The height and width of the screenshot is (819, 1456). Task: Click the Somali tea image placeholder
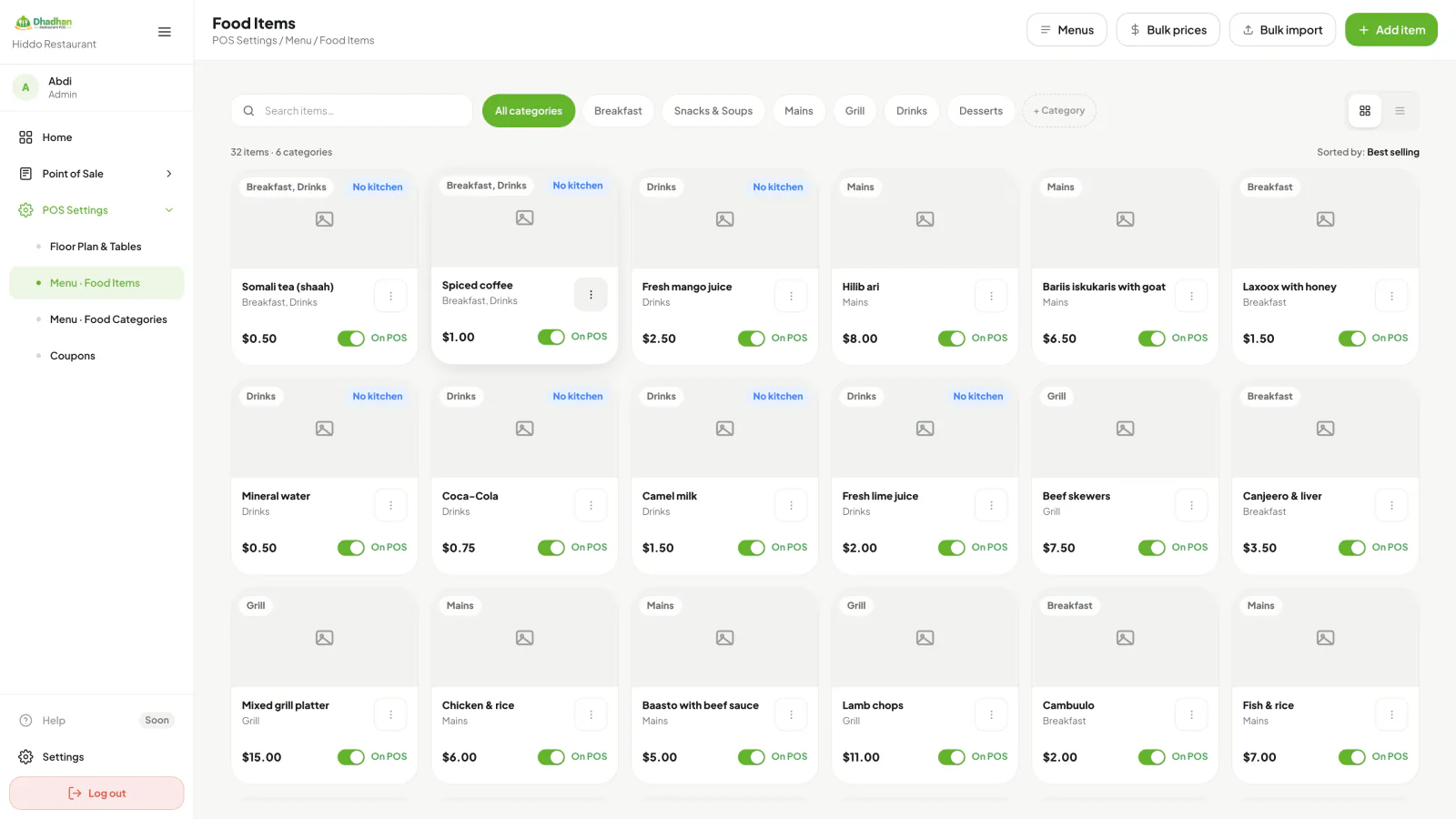coord(324,219)
